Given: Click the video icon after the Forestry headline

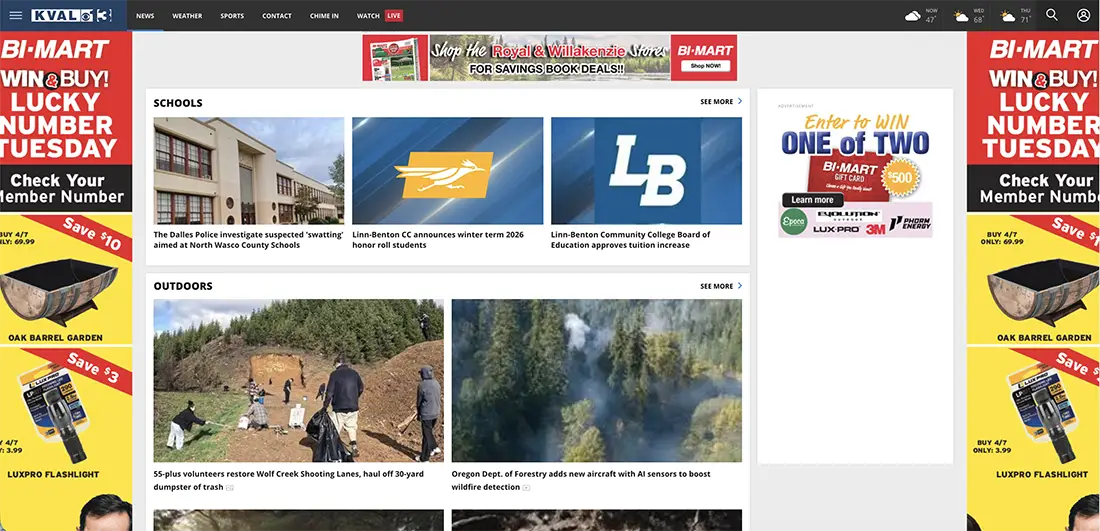Looking at the screenshot, I should (527, 488).
